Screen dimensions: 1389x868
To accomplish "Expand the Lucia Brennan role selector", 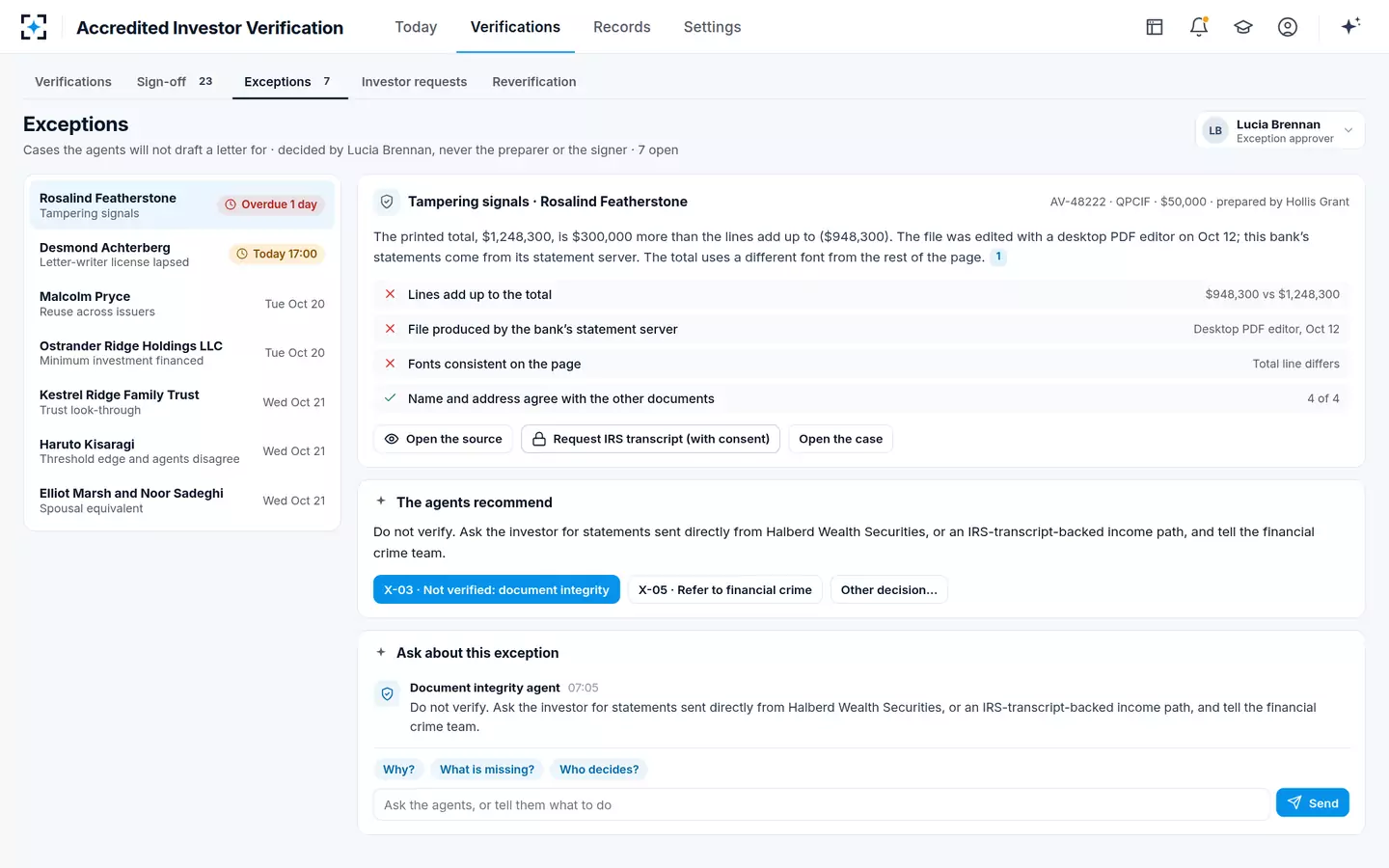I will [x=1280, y=131].
